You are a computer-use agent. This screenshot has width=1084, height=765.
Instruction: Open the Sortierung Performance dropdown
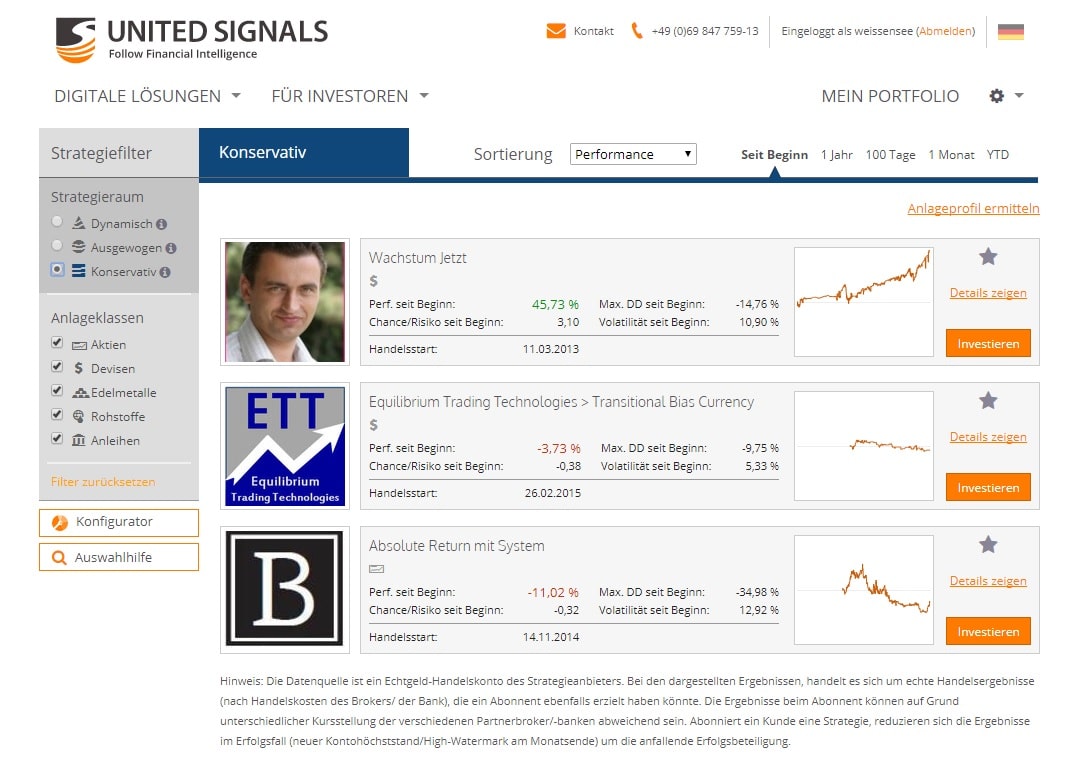[x=633, y=154]
